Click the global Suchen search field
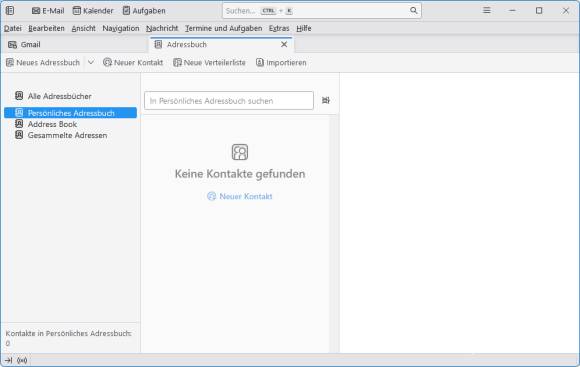Image resolution: width=580 pixels, height=367 pixels. tap(321, 11)
